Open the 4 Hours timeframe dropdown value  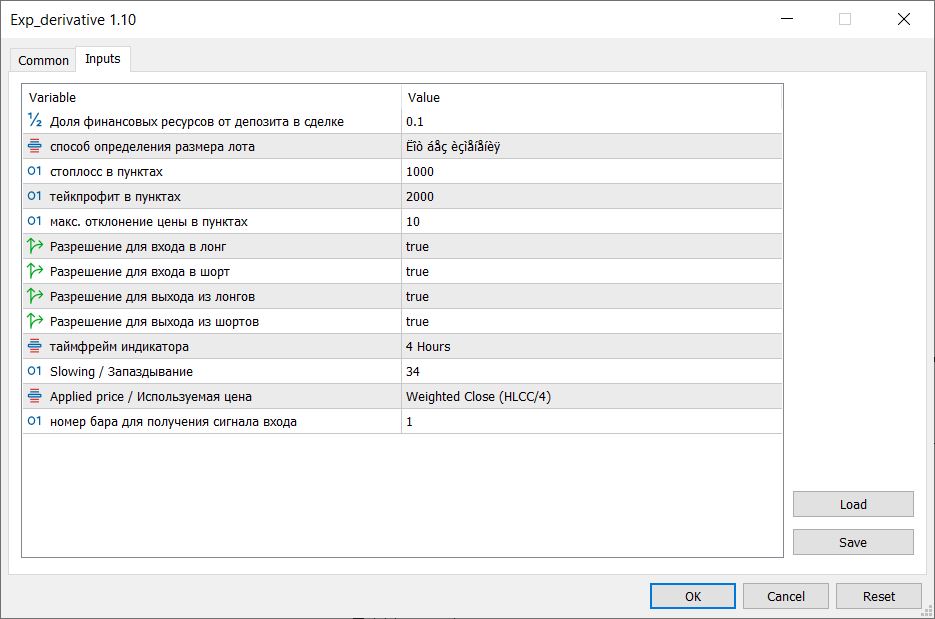590,346
